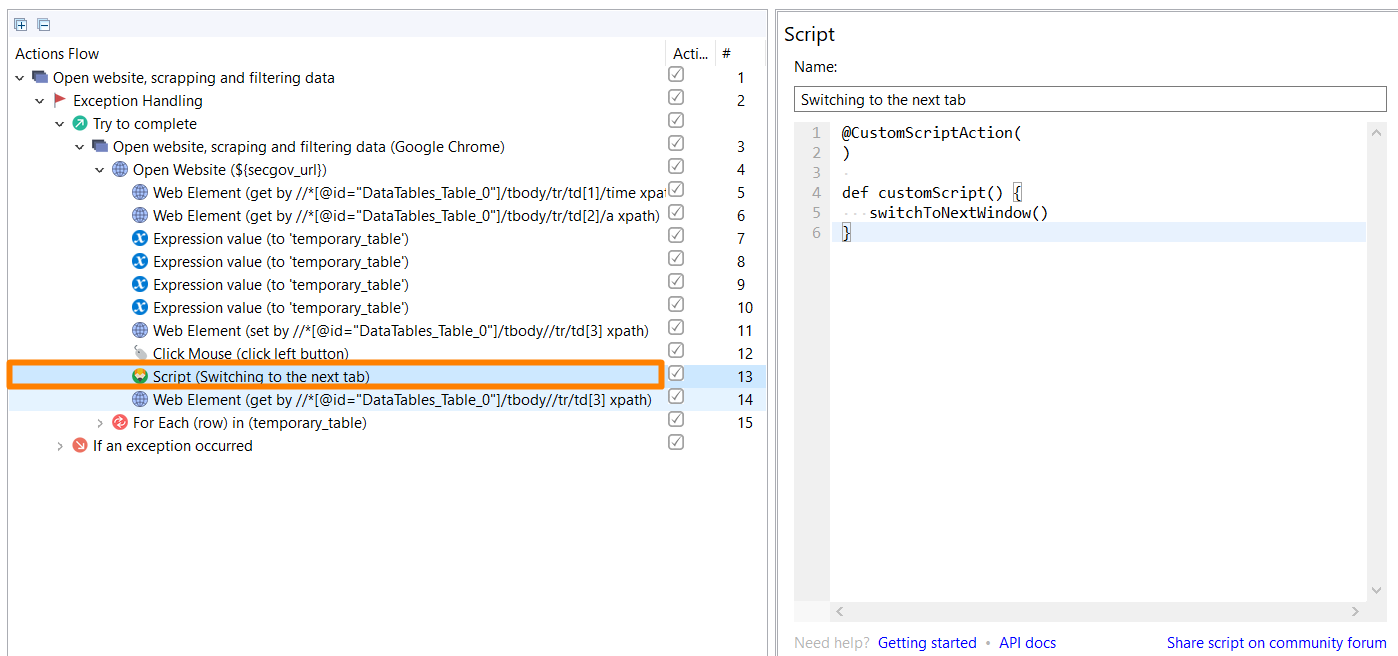This screenshot has width=1398, height=656.
Task: Click the expand all icon above Actions Flow
Action: [20, 25]
